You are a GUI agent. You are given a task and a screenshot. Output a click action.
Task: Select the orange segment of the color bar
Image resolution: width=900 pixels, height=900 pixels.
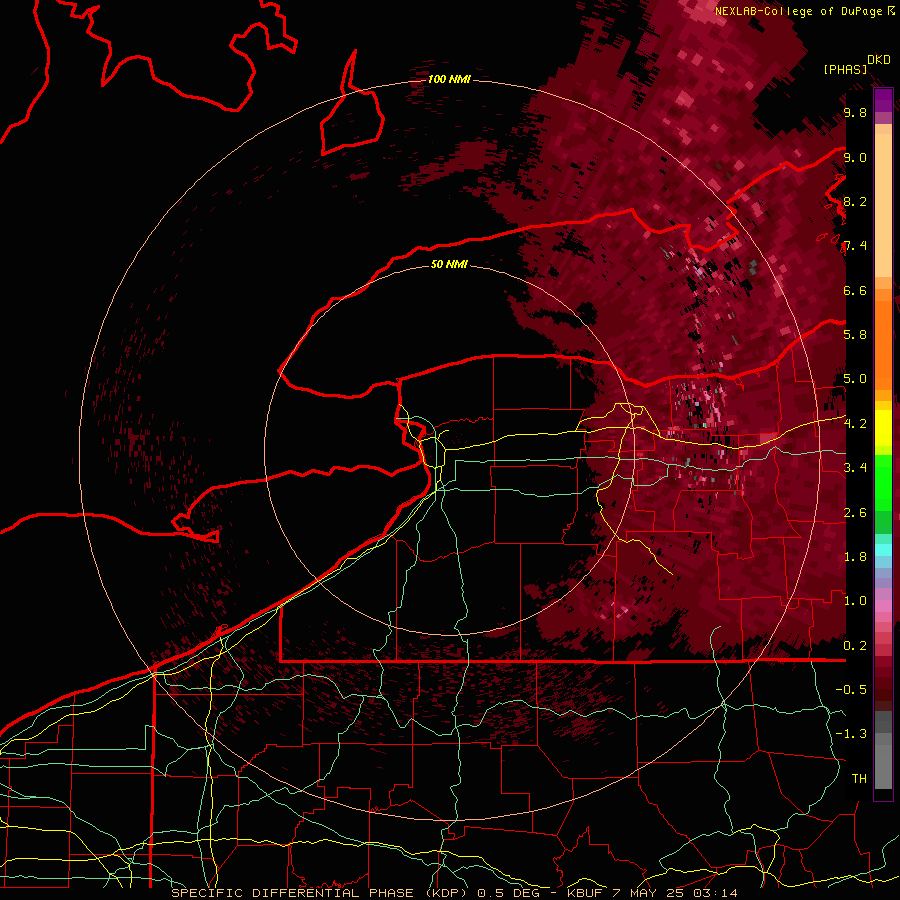pyautogui.click(x=883, y=345)
